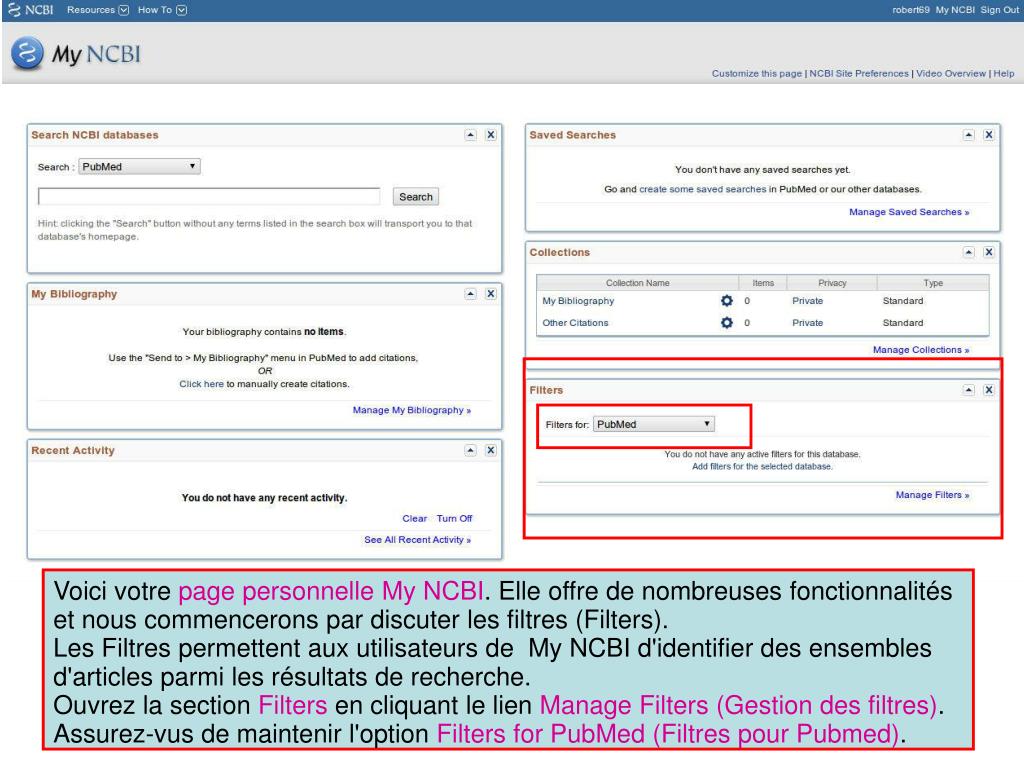Open My Bibliography collection
This screenshot has width=1024, height=768.
[x=578, y=300]
